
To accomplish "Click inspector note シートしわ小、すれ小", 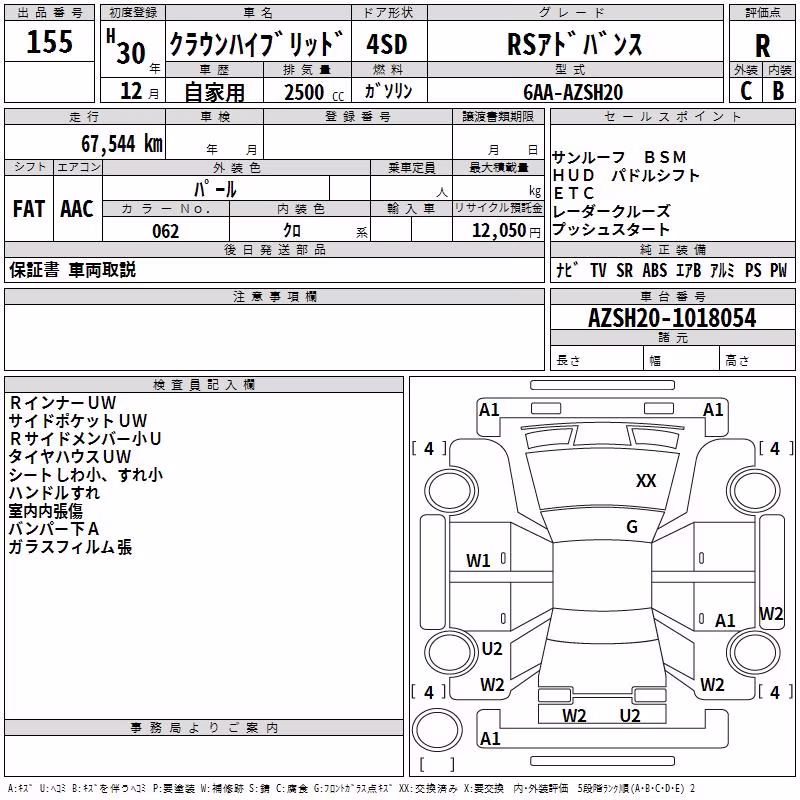I will [86, 474].
